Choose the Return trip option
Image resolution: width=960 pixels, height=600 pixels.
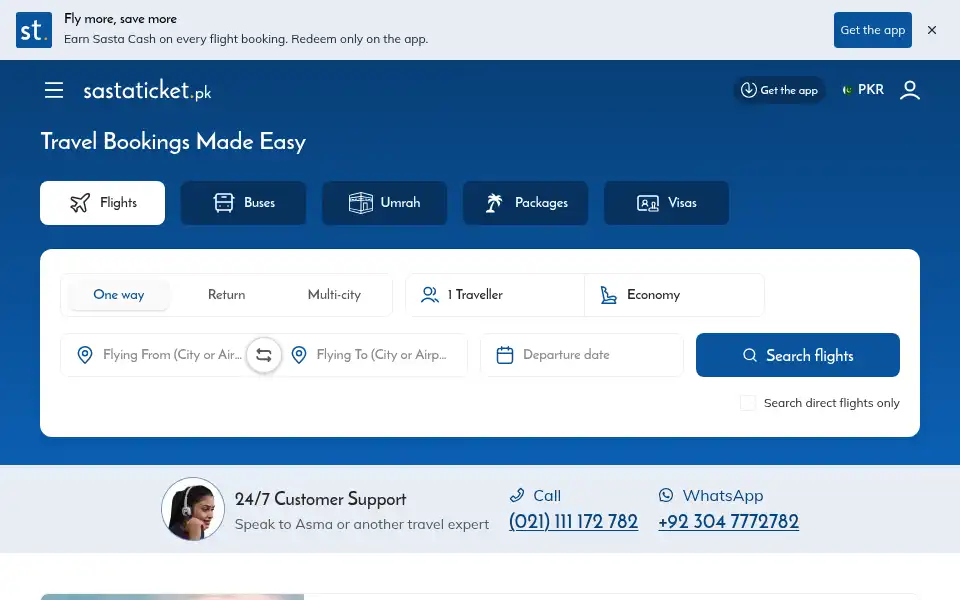pos(227,294)
